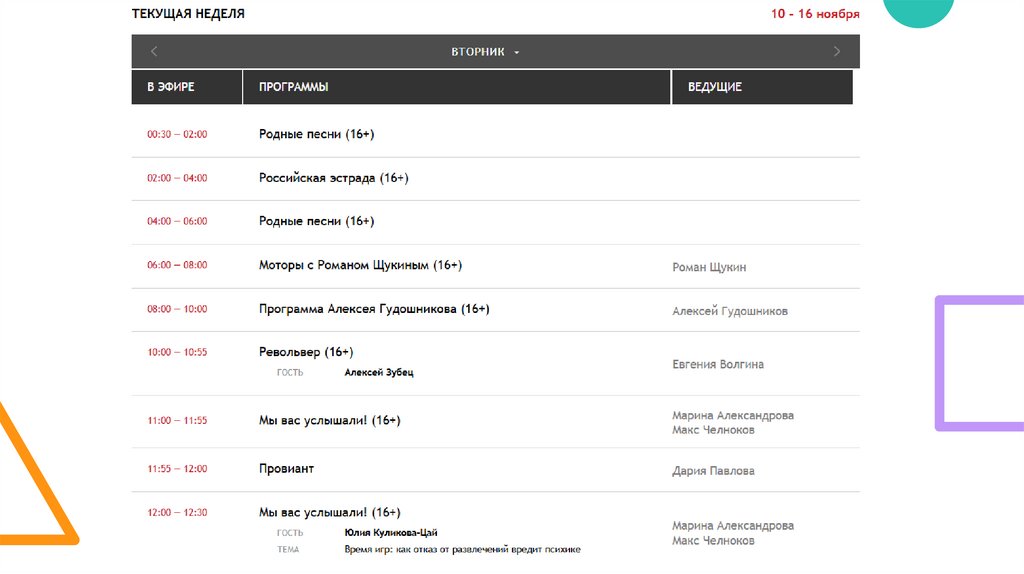Click guest name Юлия Кулникова-Цай
The width and height of the screenshot is (1024, 574).
point(391,533)
